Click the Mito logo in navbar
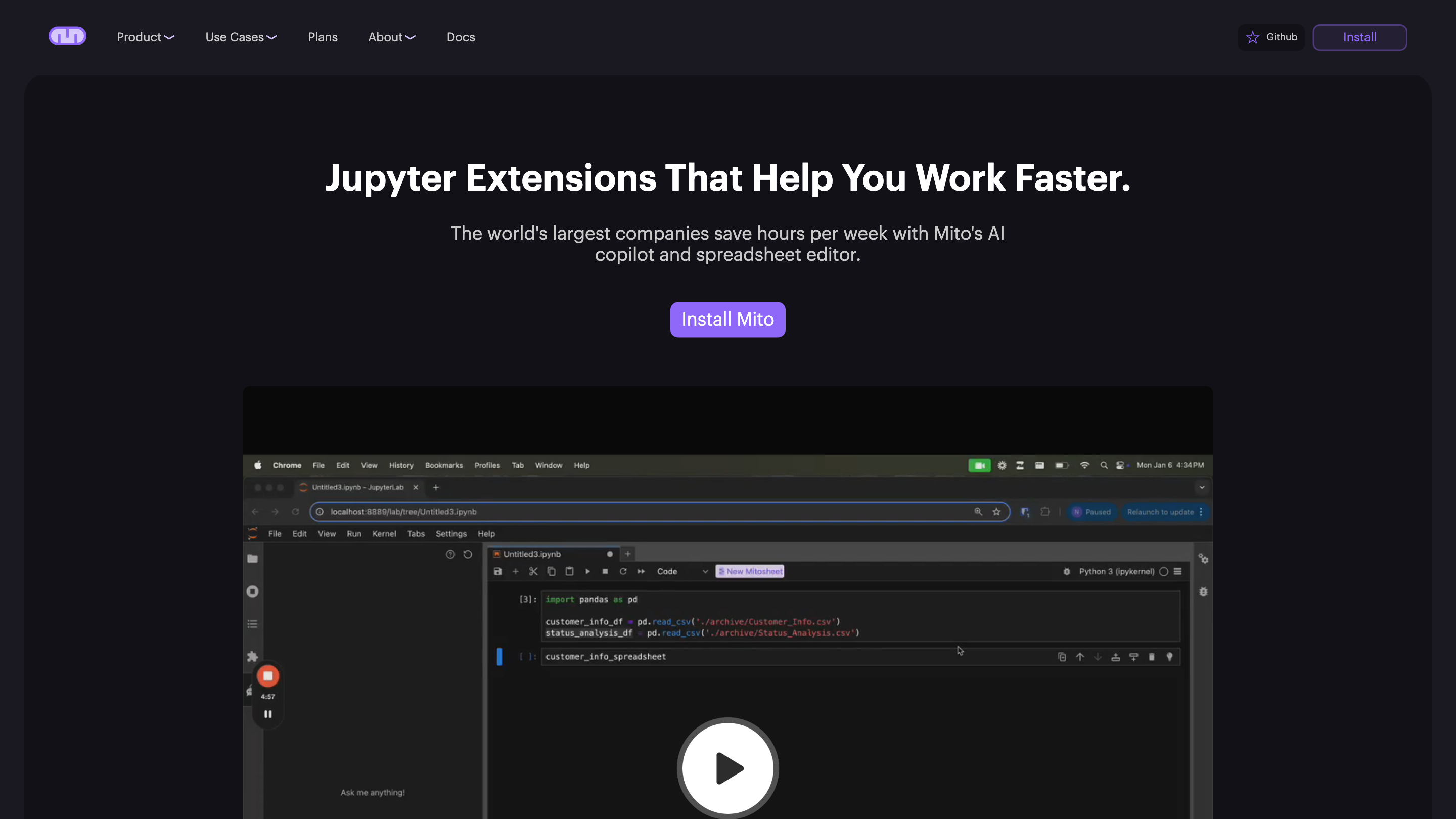The height and width of the screenshot is (819, 1456). tap(67, 37)
